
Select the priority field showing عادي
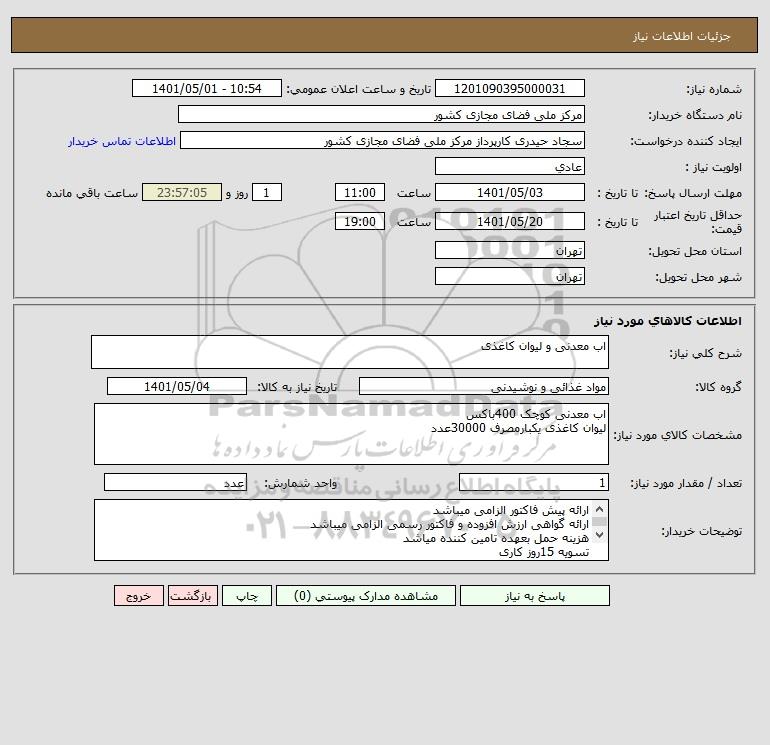coord(510,166)
